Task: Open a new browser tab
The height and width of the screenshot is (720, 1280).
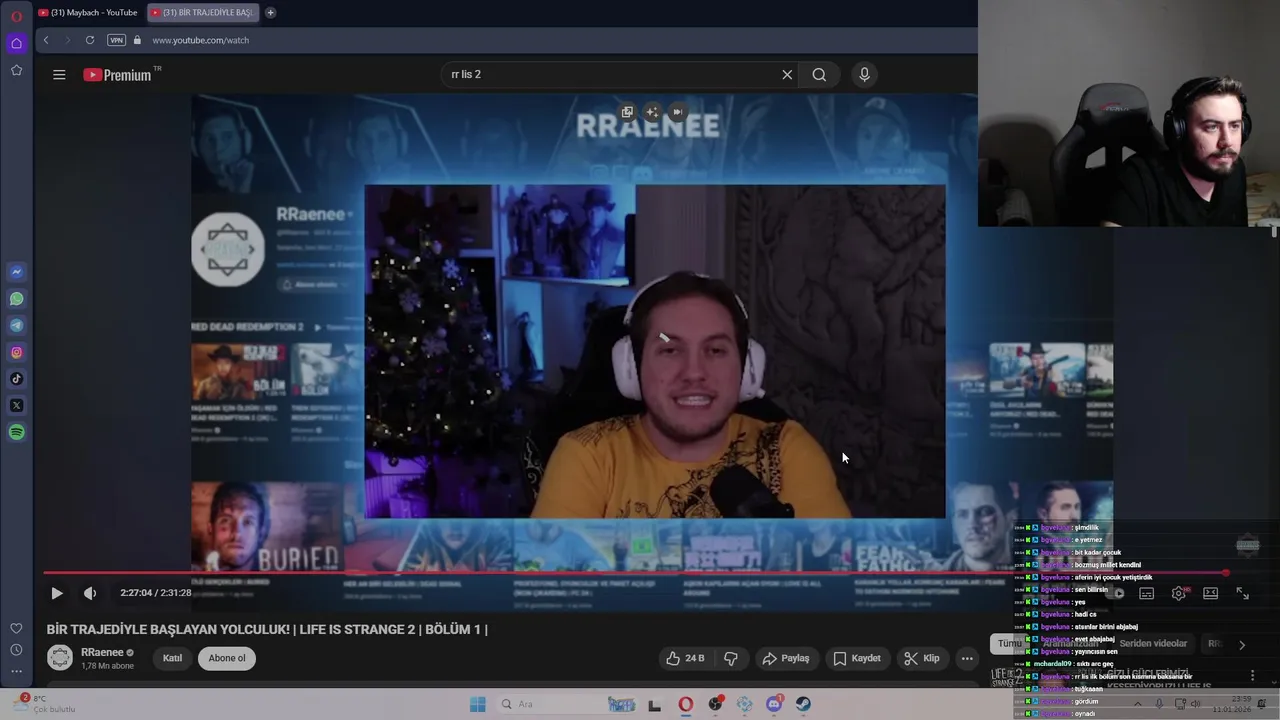Action: (270, 12)
